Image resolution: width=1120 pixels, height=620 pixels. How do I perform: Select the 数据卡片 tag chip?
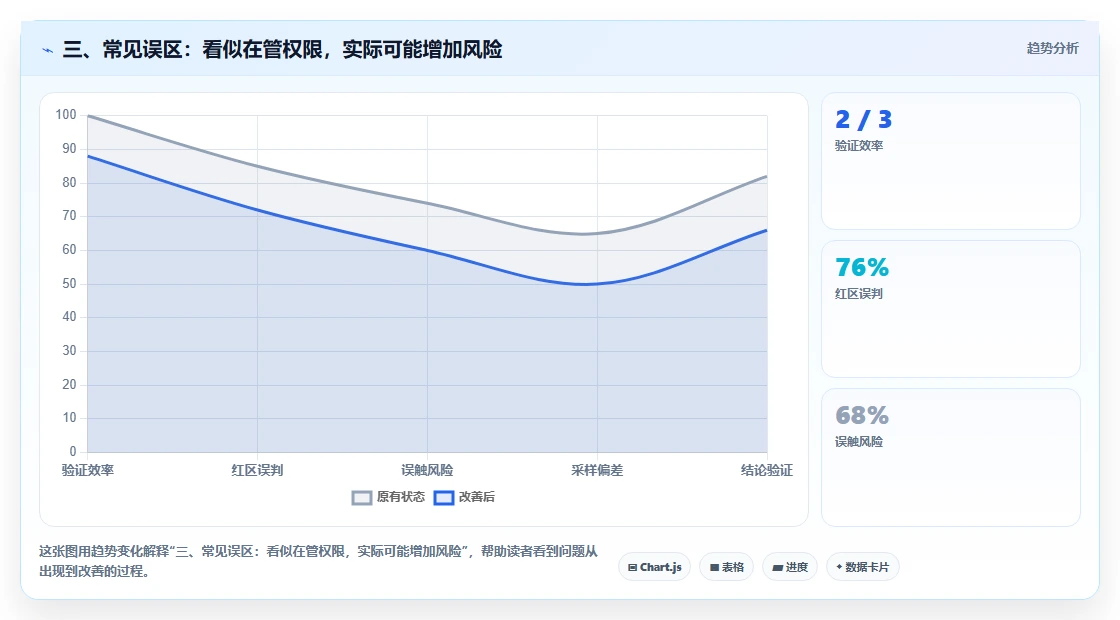pos(863,567)
